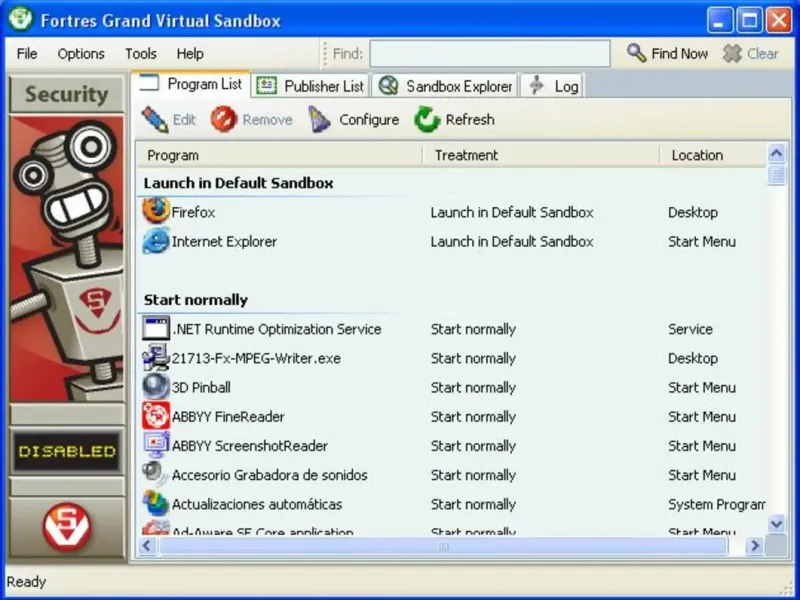Click the Start normally group header
This screenshot has width=800, height=600.
[195, 299]
